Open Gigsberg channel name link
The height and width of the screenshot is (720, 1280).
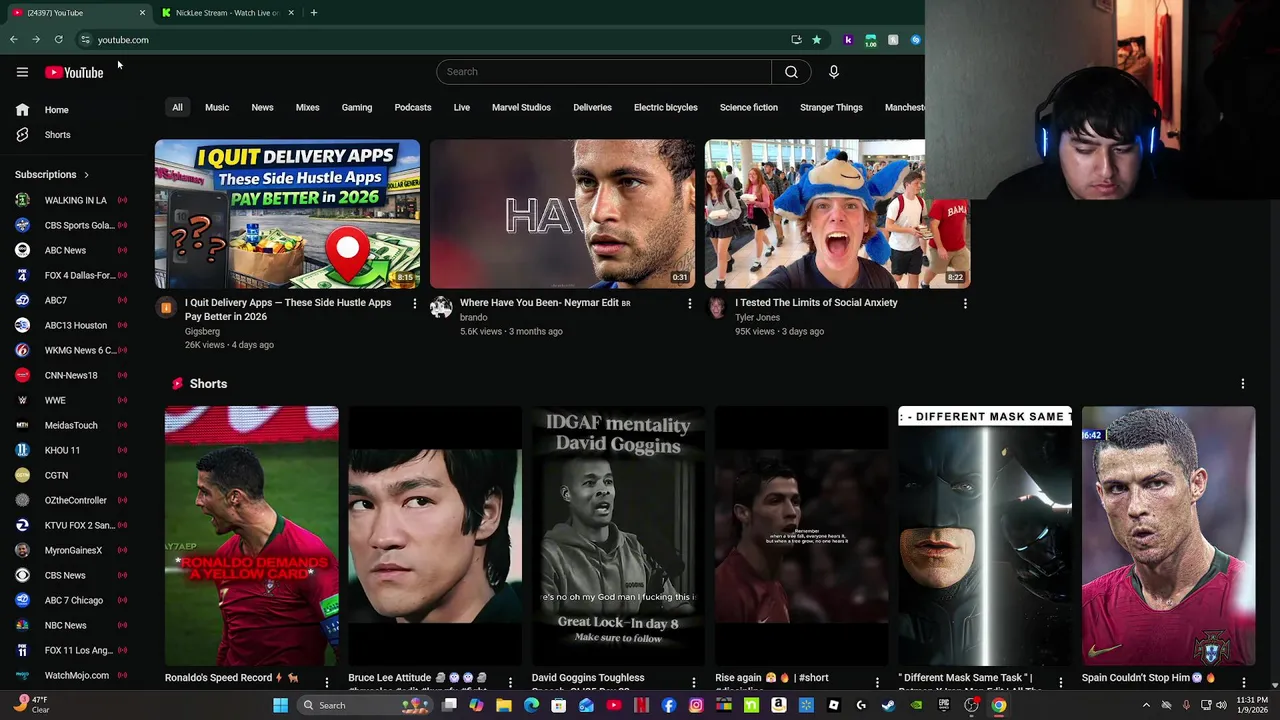202,331
